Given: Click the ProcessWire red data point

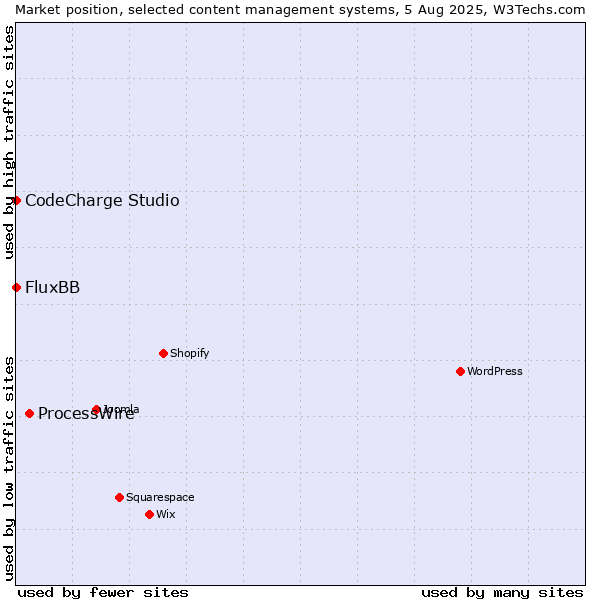Looking at the screenshot, I should (29, 413).
